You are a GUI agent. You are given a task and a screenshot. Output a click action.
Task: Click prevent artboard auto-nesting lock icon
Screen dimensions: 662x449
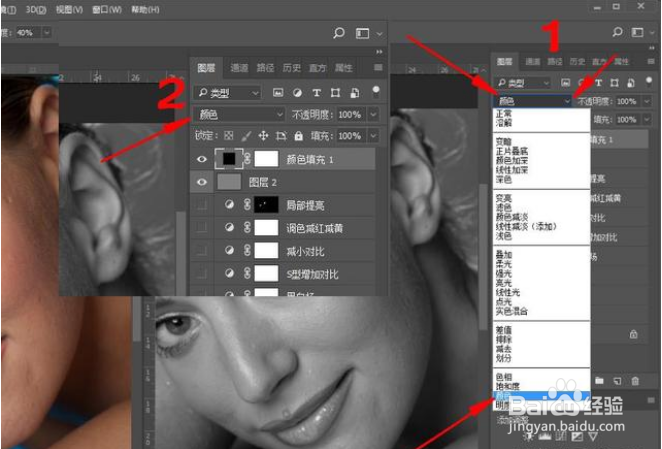pos(281,136)
